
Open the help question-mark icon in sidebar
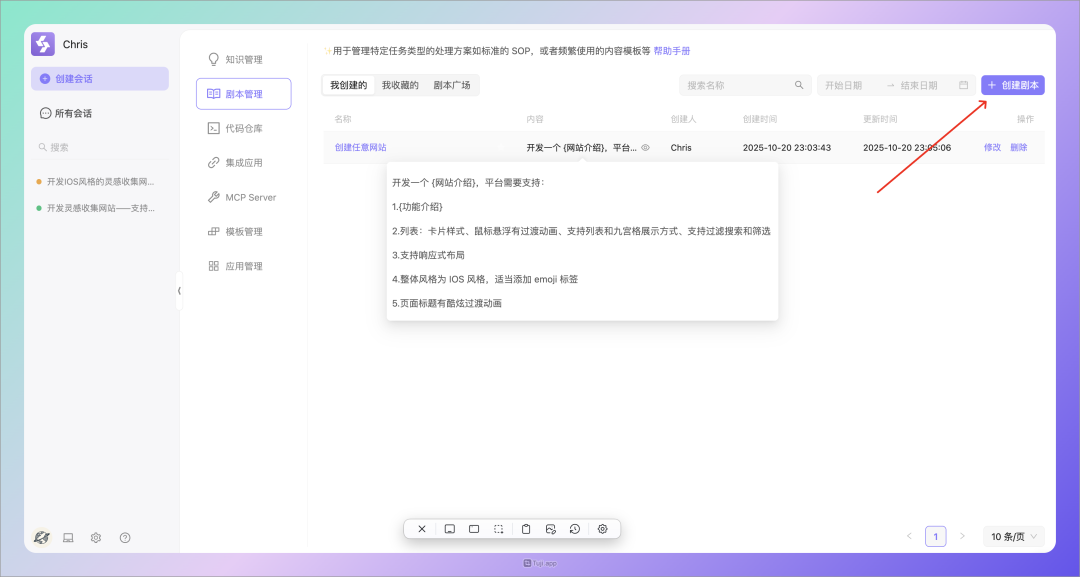click(x=125, y=537)
